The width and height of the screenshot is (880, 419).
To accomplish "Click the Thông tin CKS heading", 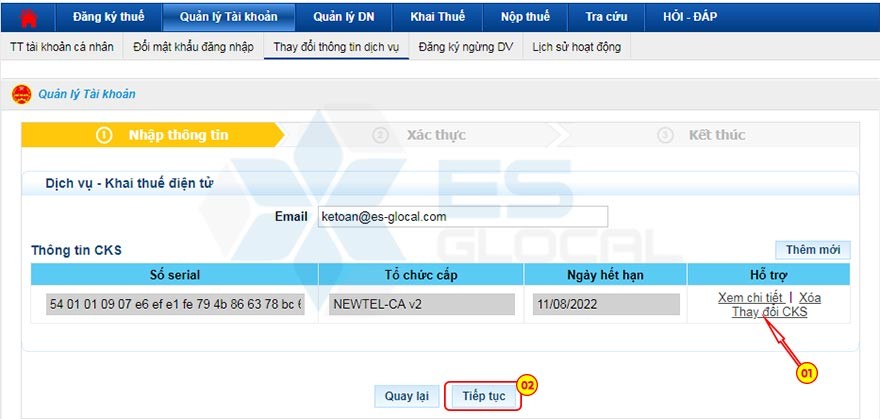I will (x=76, y=250).
